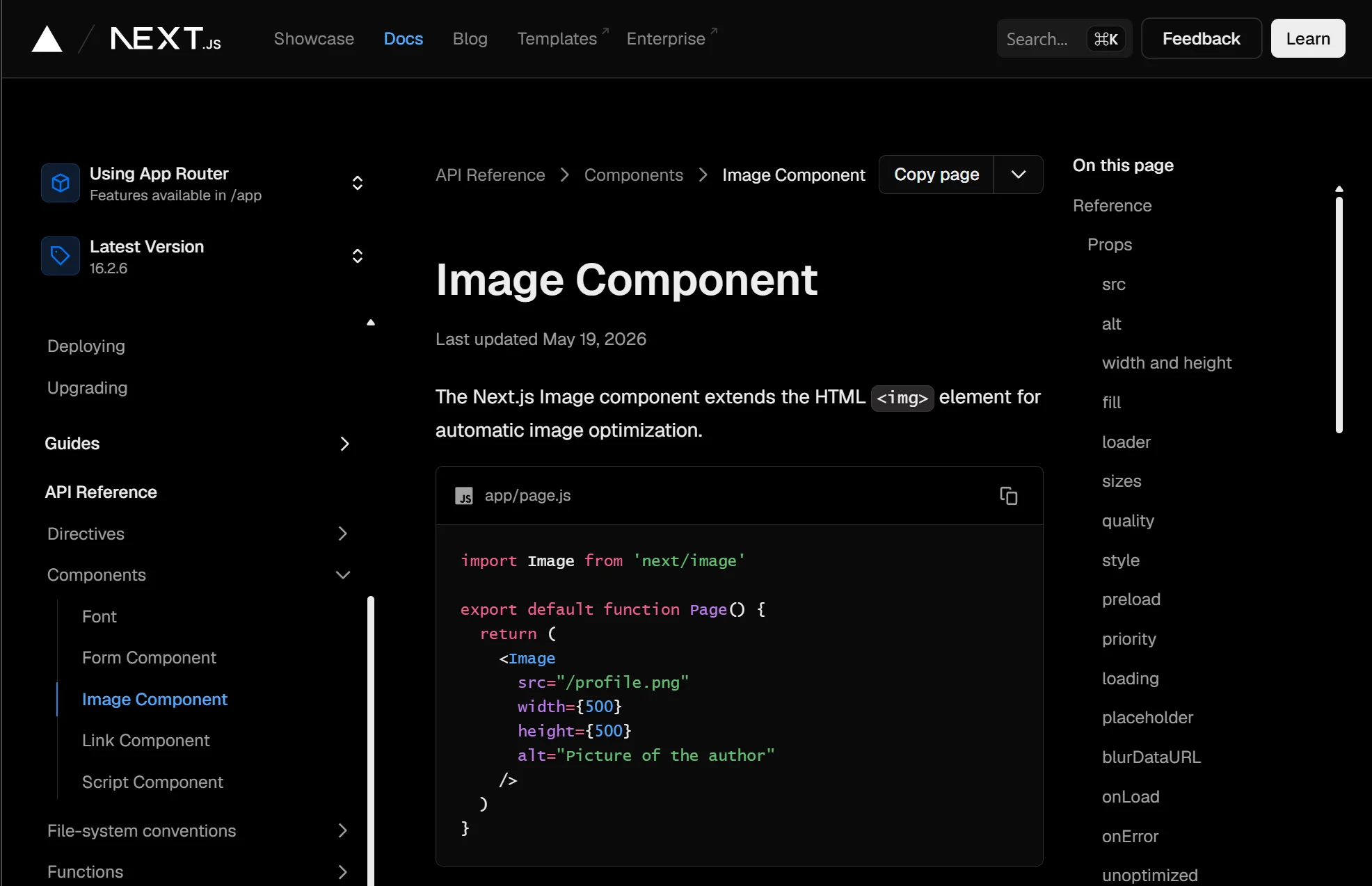Screen dimensions: 1372x886
Task: Open the Copy page options dropdown arrow
Action: point(1018,175)
